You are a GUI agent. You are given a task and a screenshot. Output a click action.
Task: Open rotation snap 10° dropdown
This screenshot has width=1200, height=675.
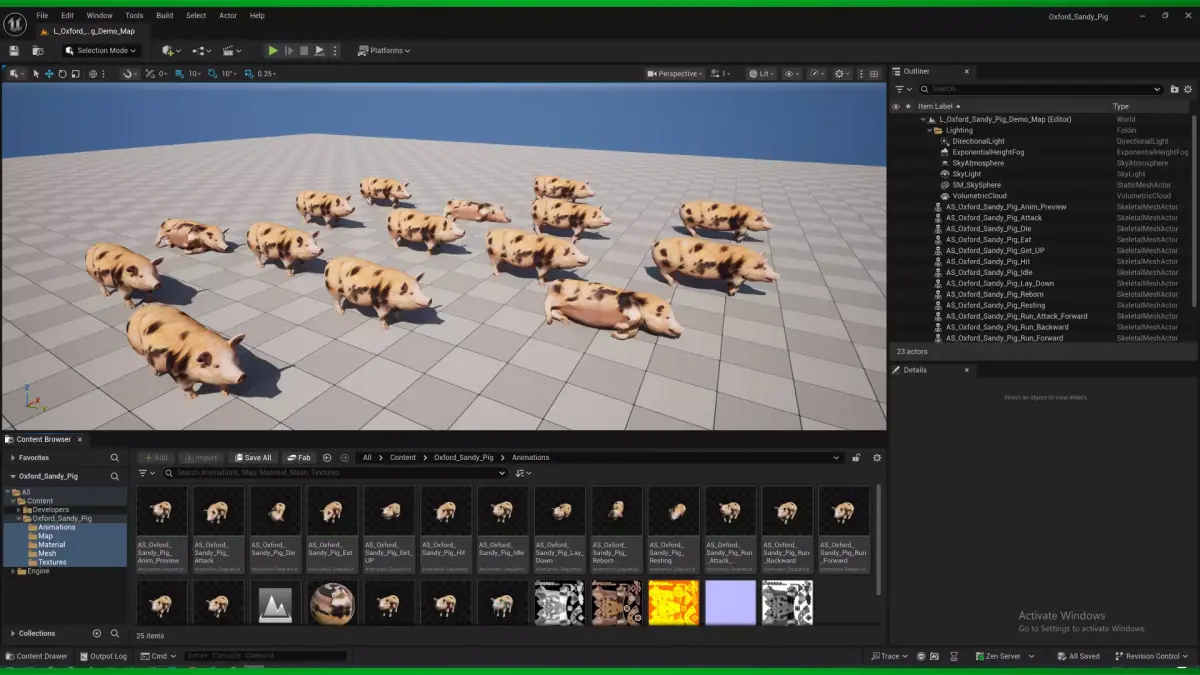229,74
